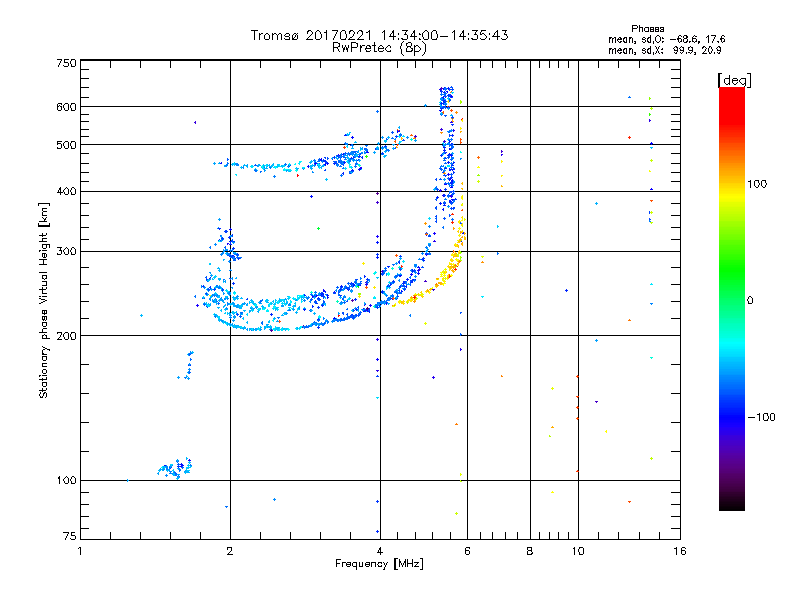Click the frequency axis tick label '8'
The image size is (800, 600).
530,551
